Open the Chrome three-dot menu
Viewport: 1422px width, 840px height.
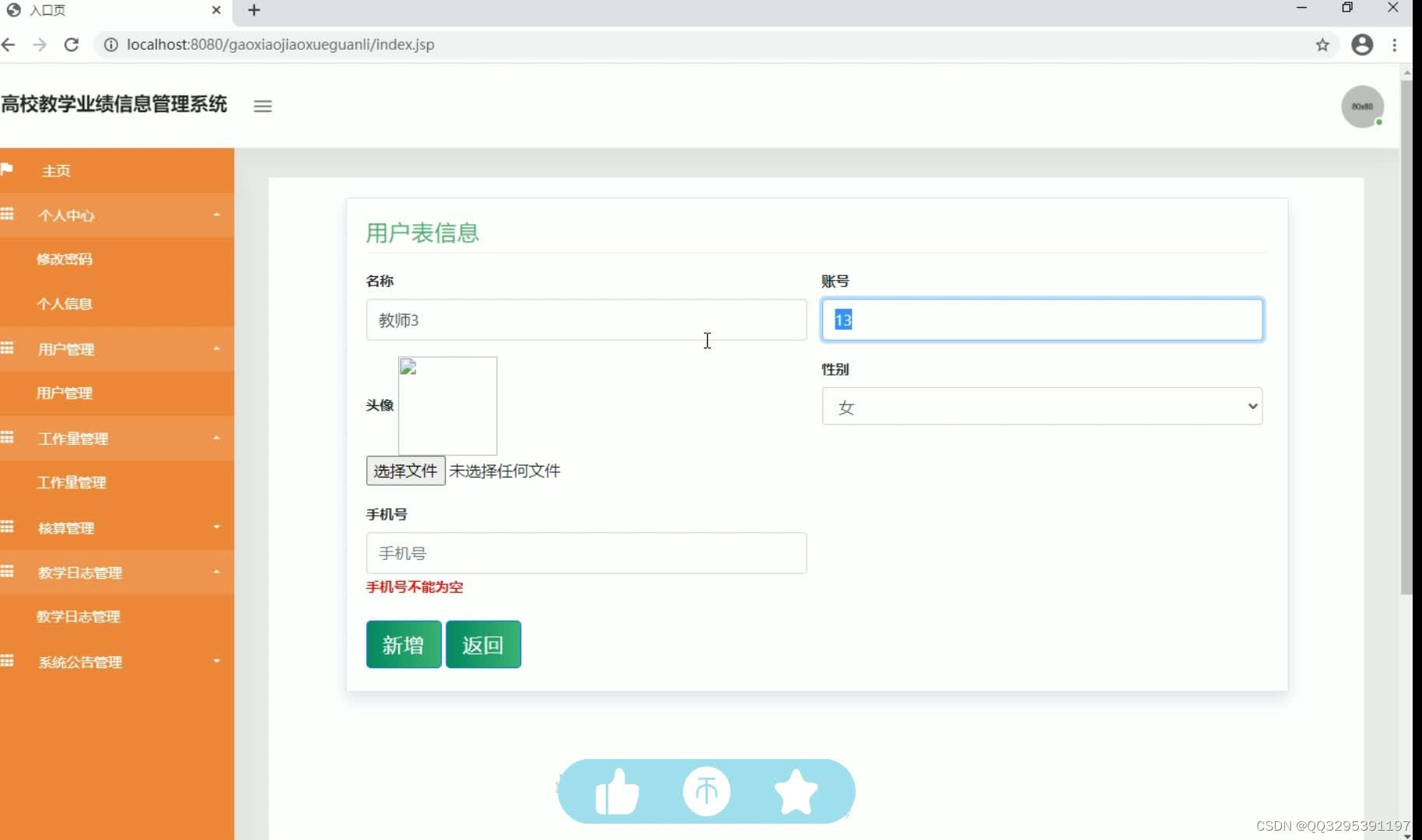click(1395, 45)
